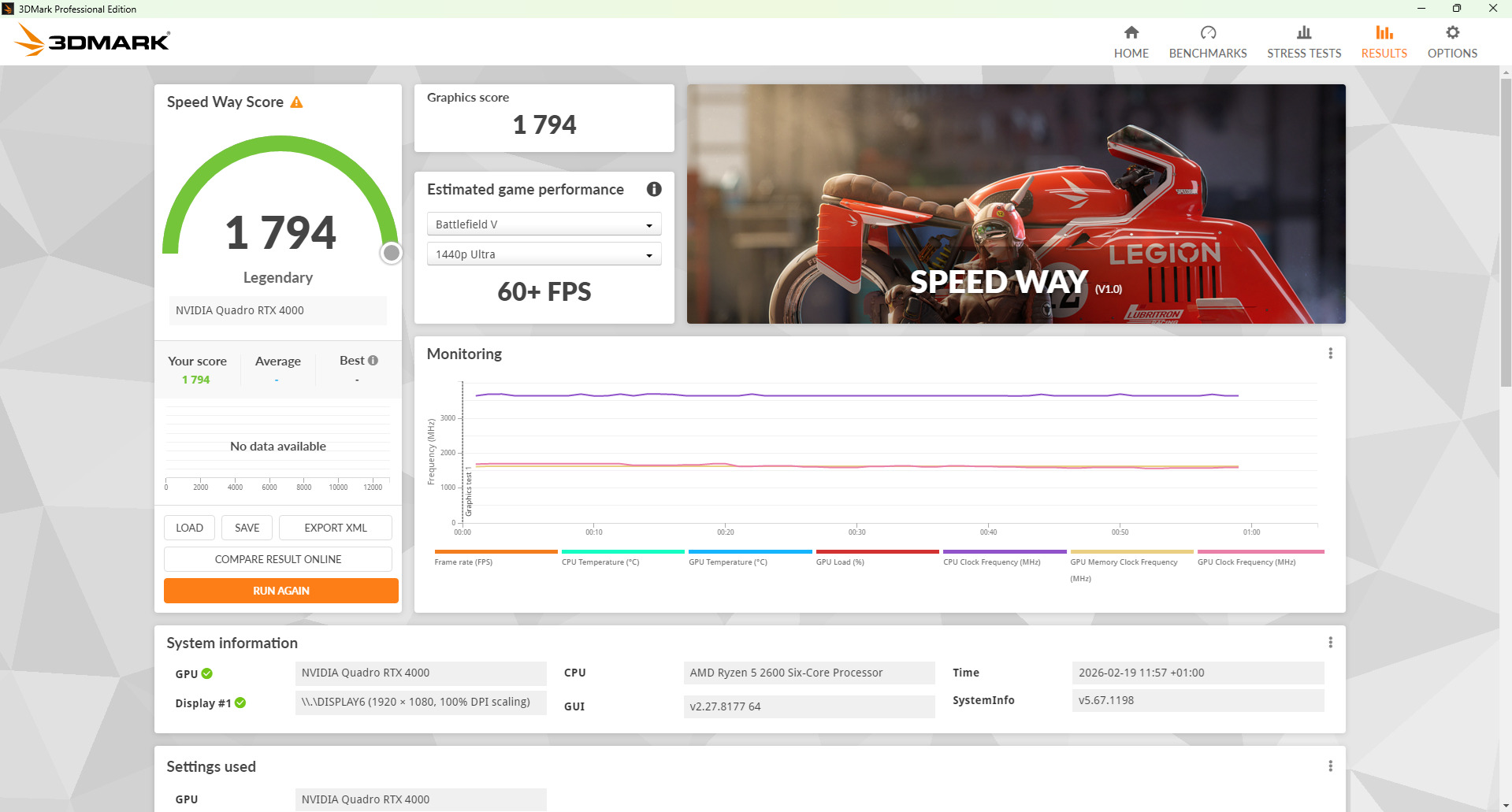Click the score gauge end knob

[392, 253]
